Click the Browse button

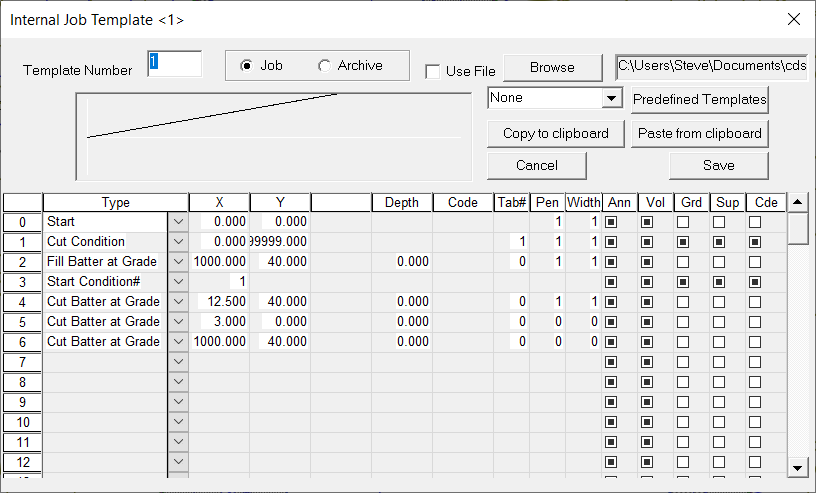click(552, 68)
